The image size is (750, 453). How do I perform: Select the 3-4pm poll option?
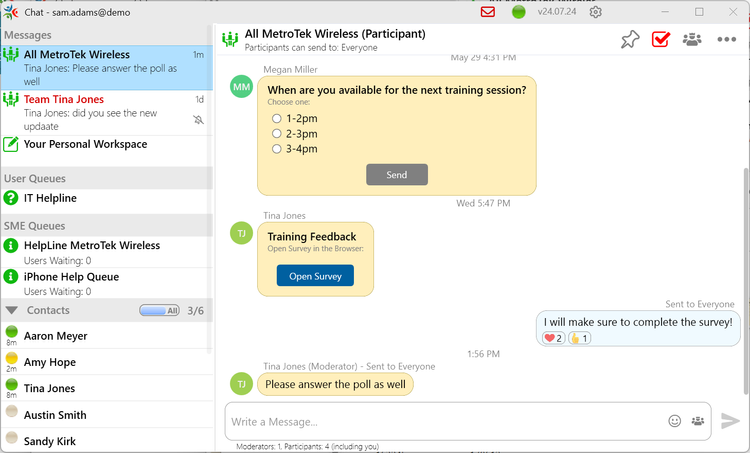pyautogui.click(x=276, y=149)
